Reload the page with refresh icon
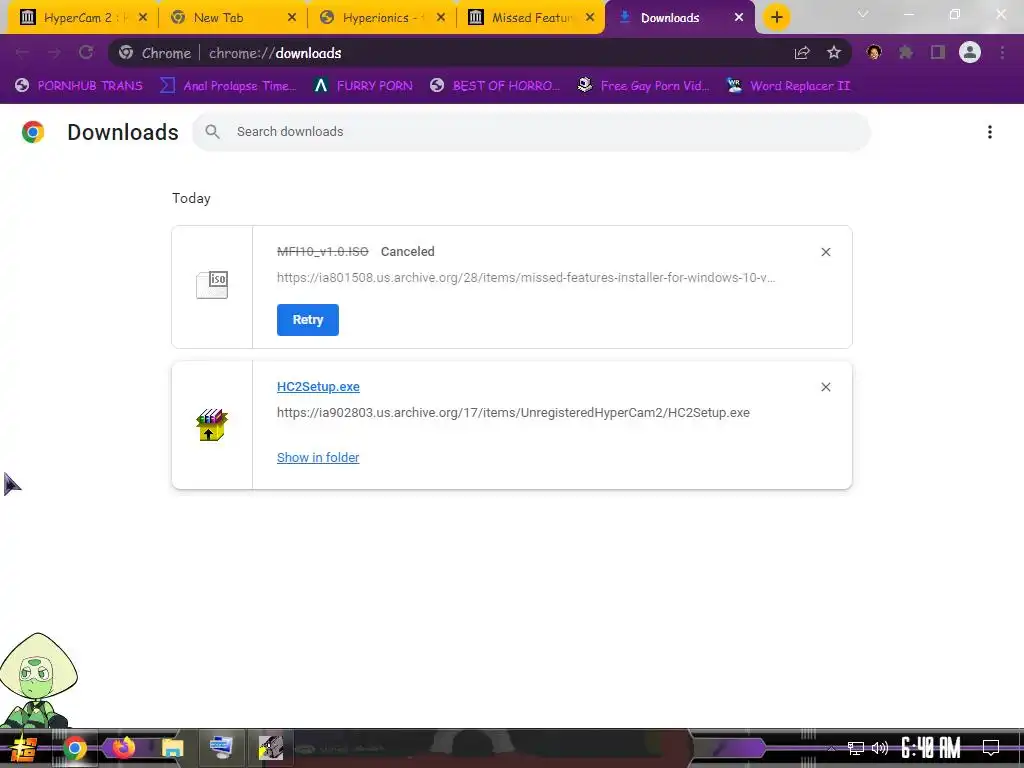The width and height of the screenshot is (1024, 768). click(x=86, y=53)
